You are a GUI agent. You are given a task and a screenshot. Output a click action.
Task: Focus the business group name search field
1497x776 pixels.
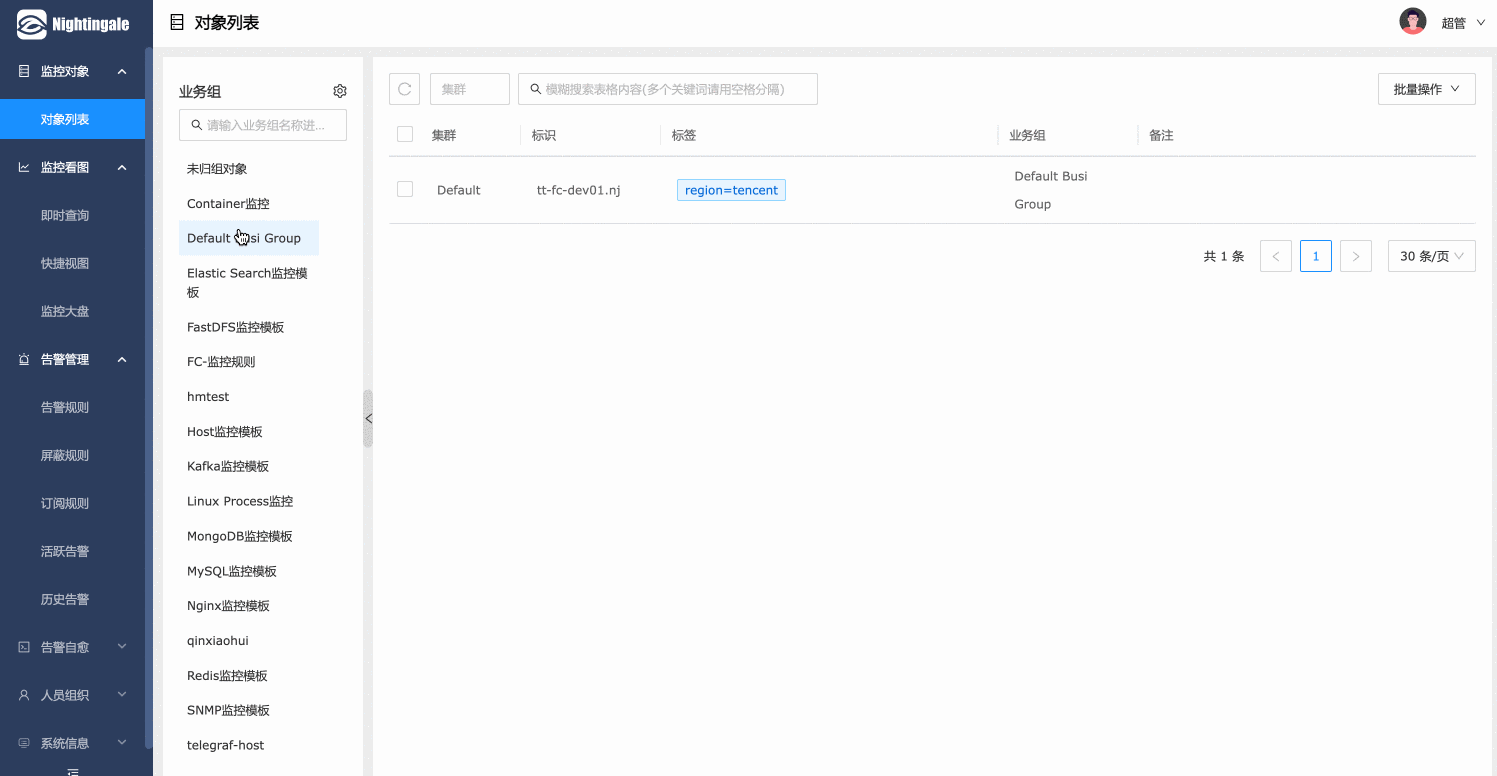[x=263, y=125]
